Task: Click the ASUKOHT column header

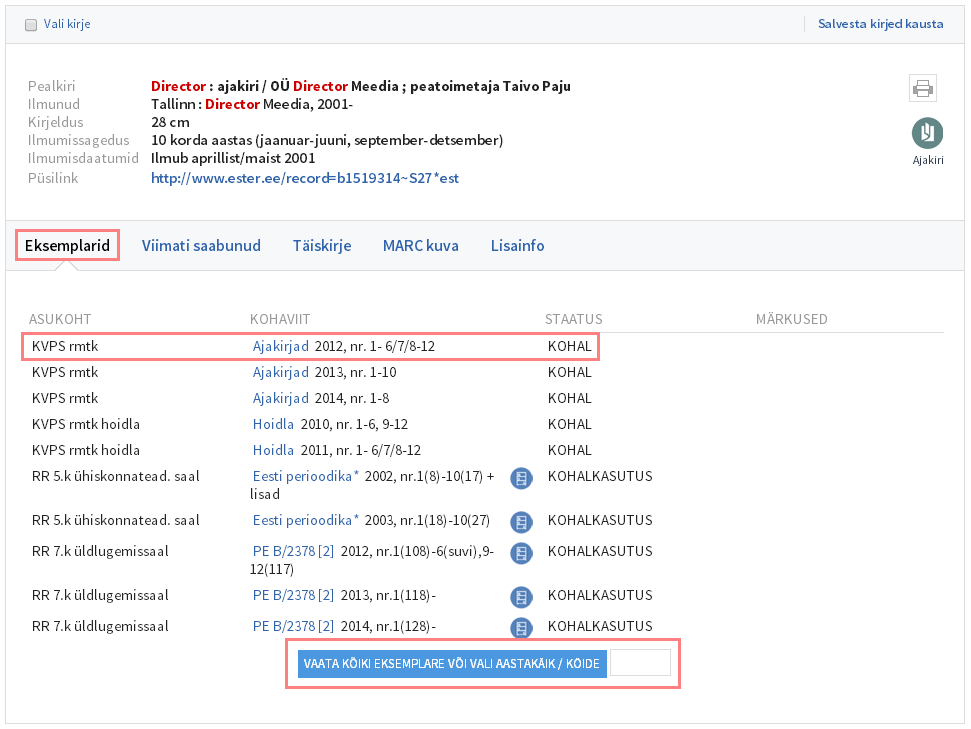Action: click(60, 319)
